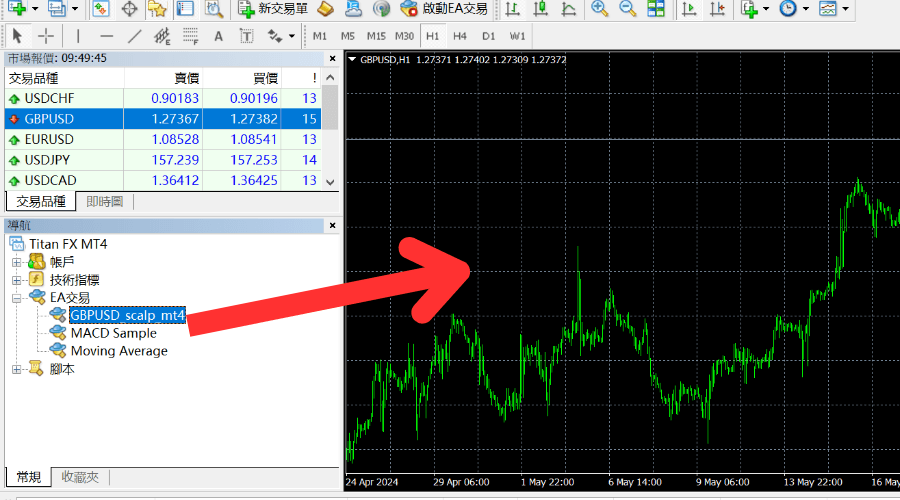Select the Text label tool (A)

click(218, 36)
